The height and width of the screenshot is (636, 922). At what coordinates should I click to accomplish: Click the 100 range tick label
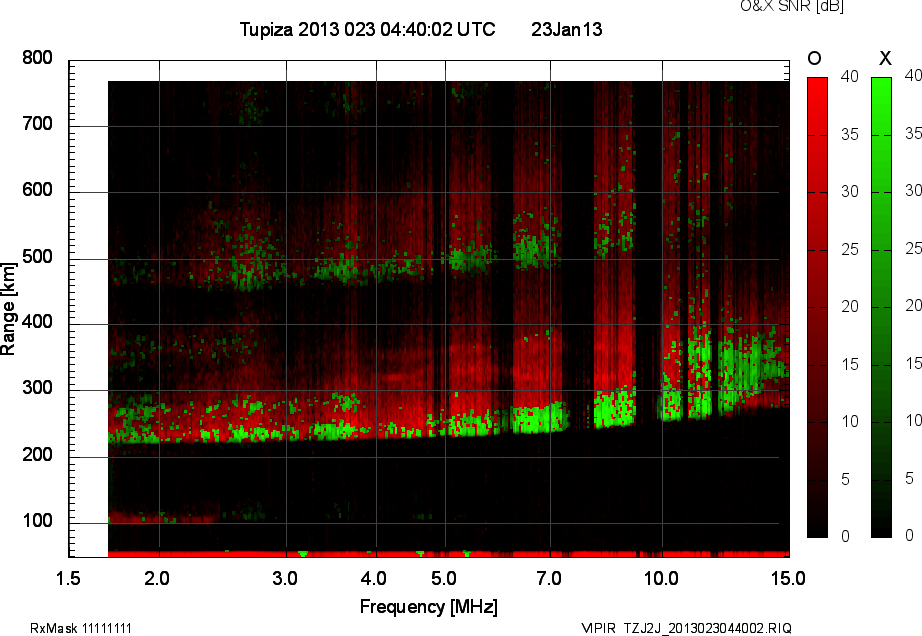pyautogui.click(x=37, y=521)
